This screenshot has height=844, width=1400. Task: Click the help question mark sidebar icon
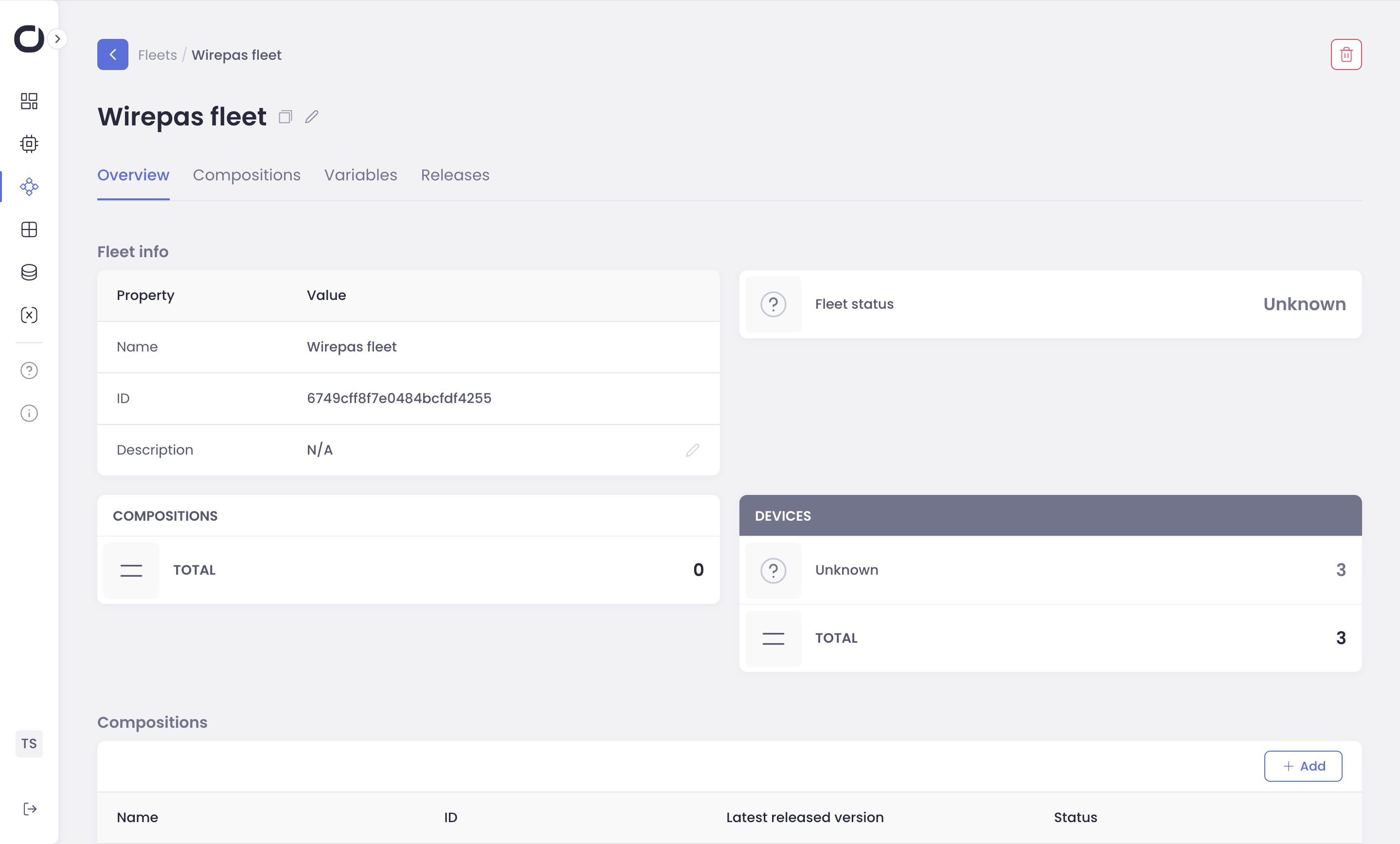click(29, 370)
